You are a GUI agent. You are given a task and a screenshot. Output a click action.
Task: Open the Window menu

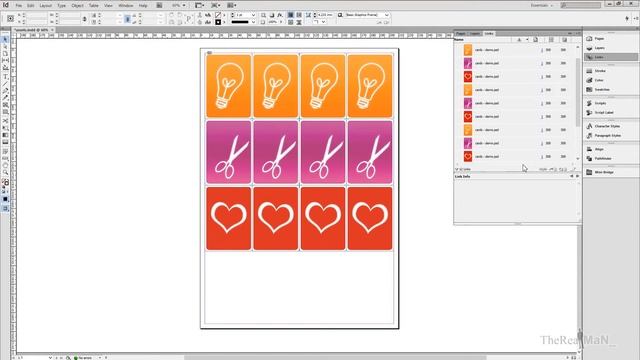tap(125, 6)
